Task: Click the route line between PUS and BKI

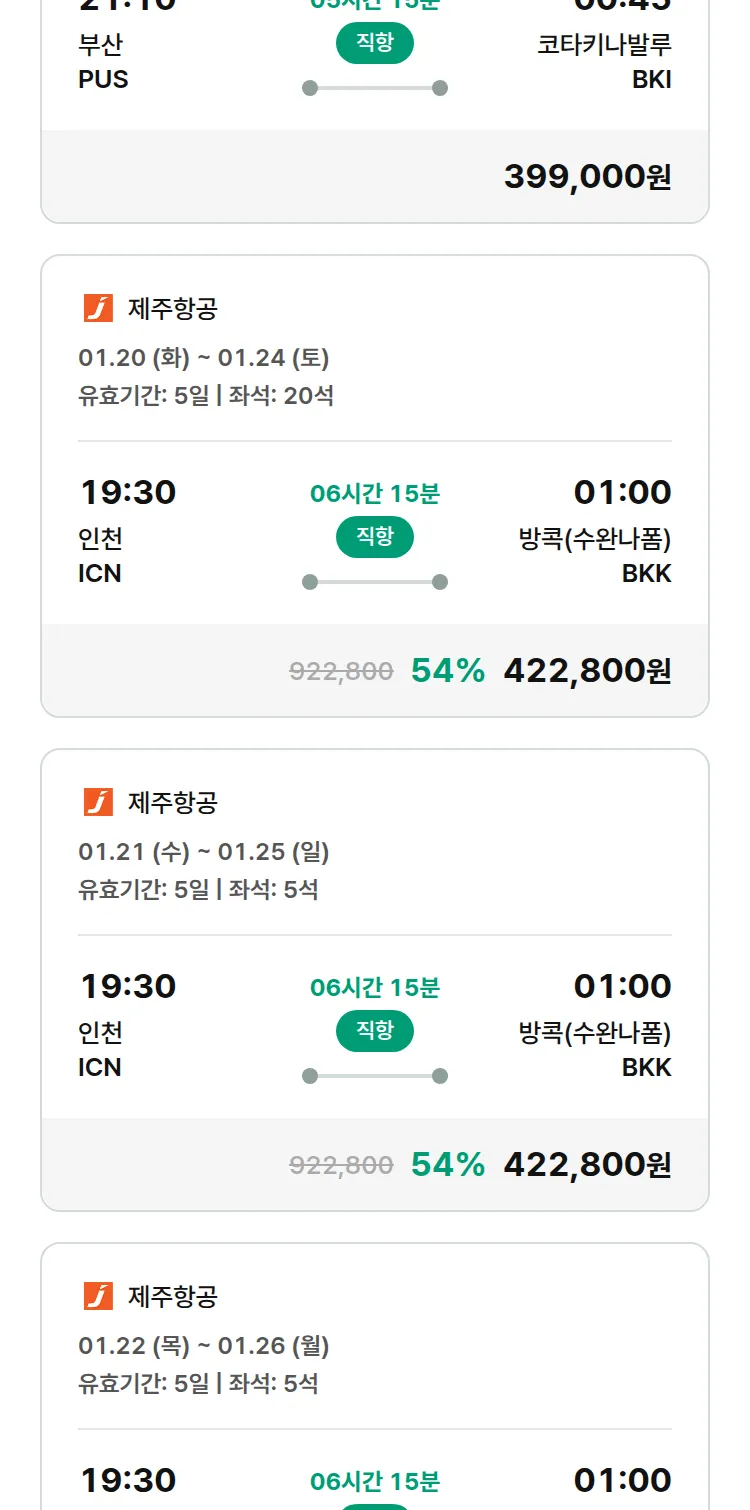Action: click(x=375, y=88)
